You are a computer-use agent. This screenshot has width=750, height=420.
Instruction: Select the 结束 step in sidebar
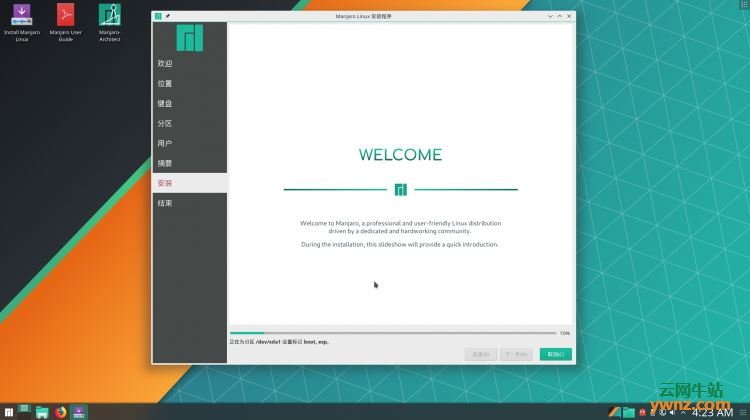tap(190, 203)
